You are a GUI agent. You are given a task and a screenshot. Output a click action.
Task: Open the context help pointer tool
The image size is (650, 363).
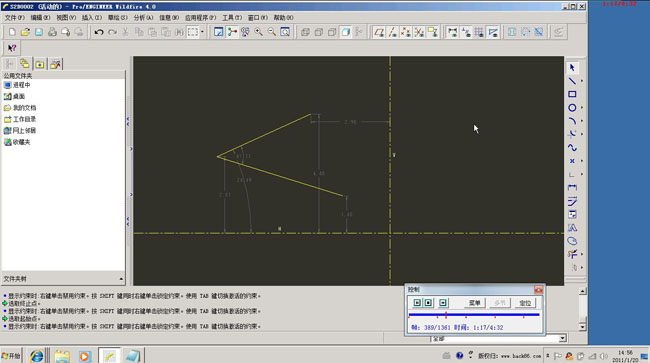pos(12,48)
